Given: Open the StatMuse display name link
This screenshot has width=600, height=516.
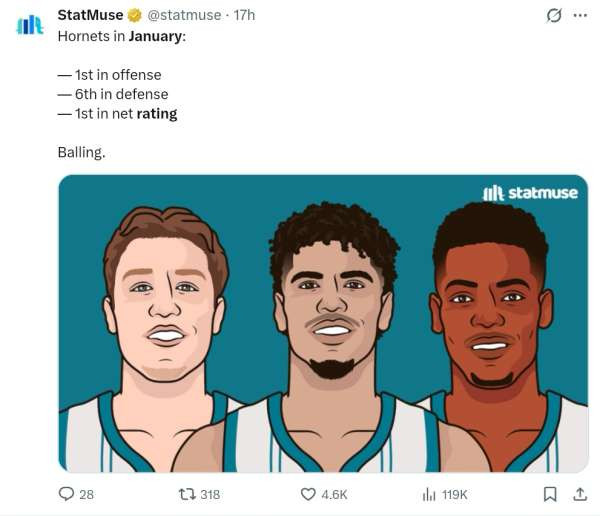Looking at the screenshot, I should [x=91, y=15].
